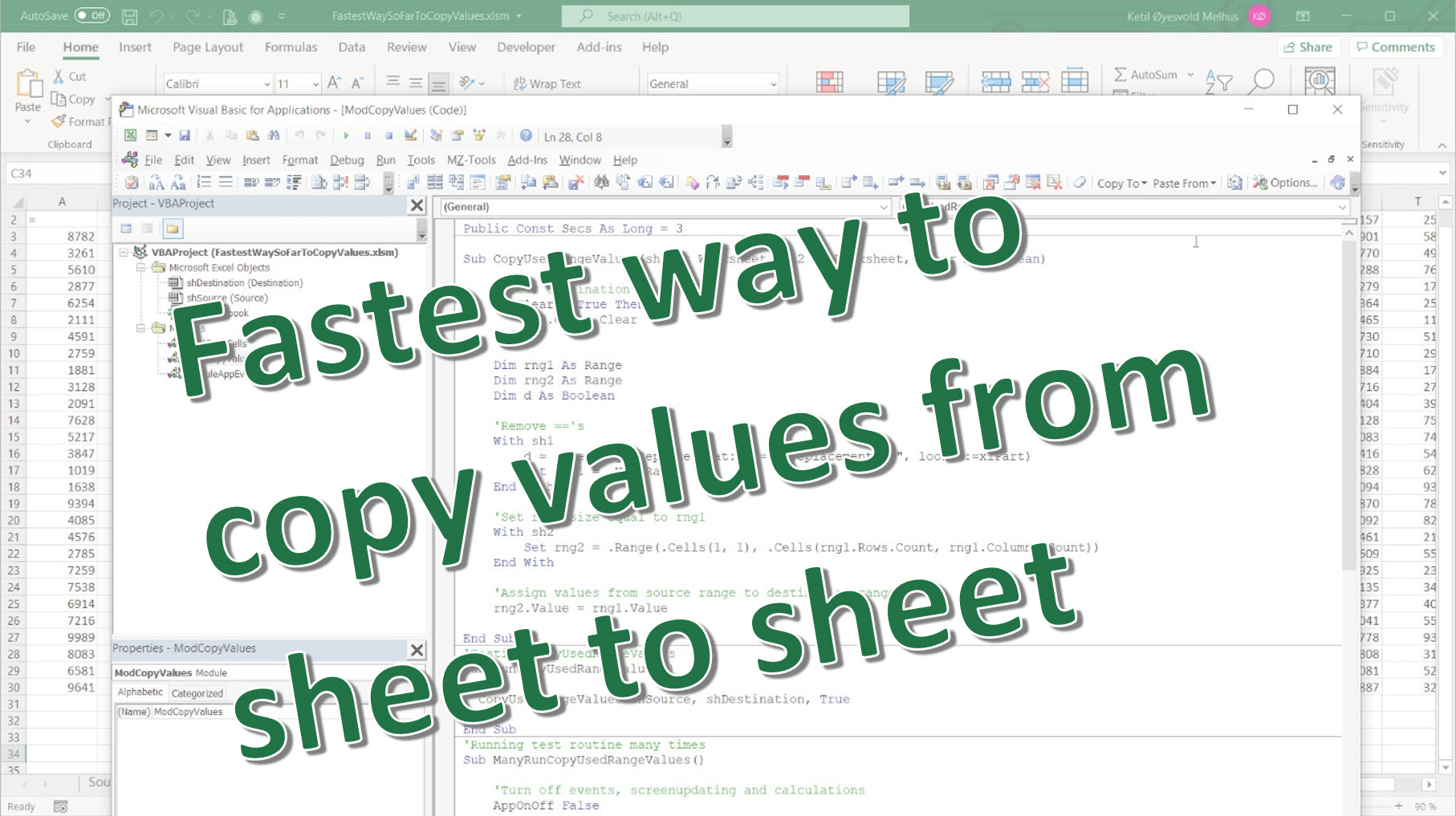Open the Calibri font dropdown

tap(267, 83)
